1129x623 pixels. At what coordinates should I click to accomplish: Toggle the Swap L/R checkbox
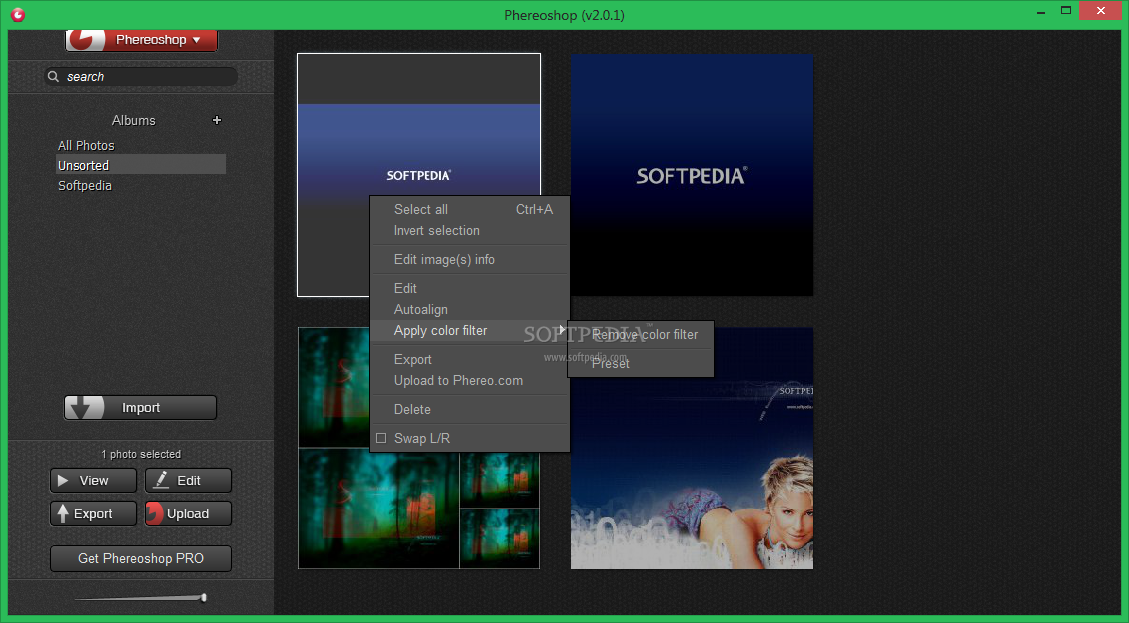(381, 438)
